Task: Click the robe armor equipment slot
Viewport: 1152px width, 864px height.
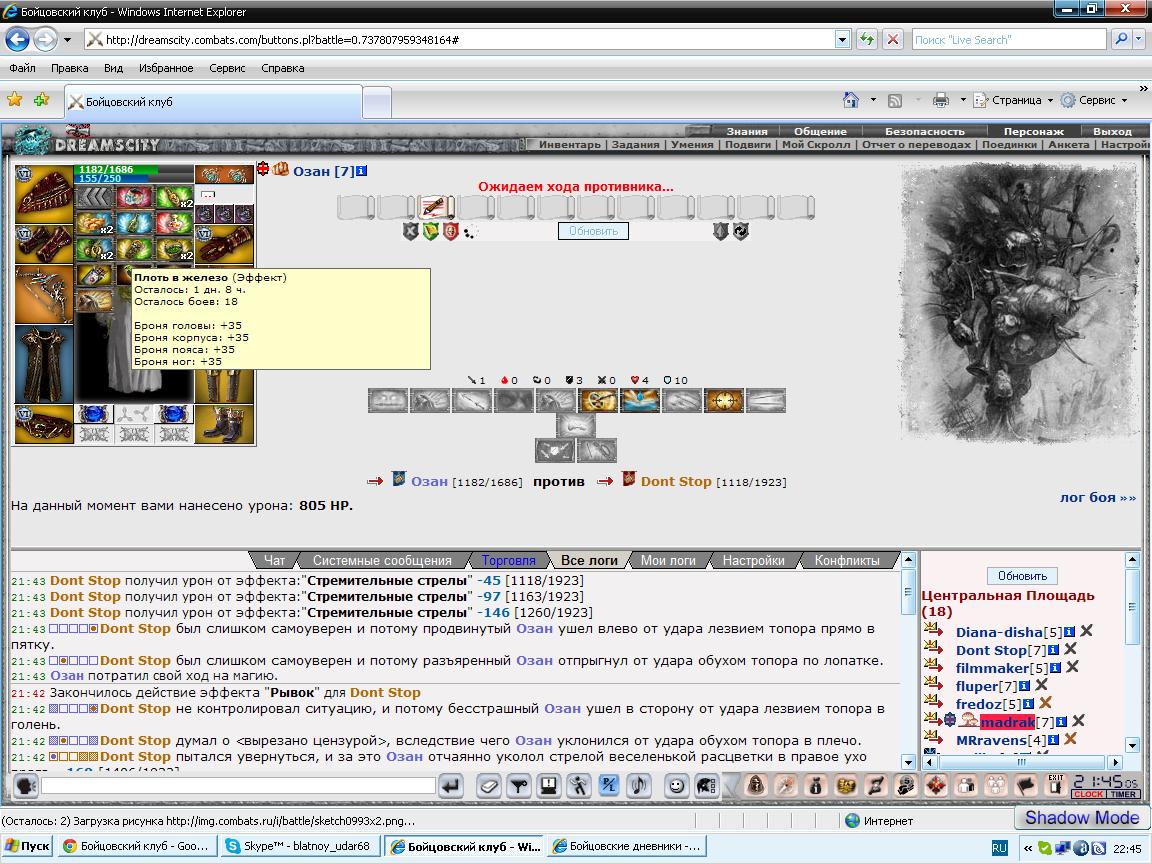Action: (44, 364)
